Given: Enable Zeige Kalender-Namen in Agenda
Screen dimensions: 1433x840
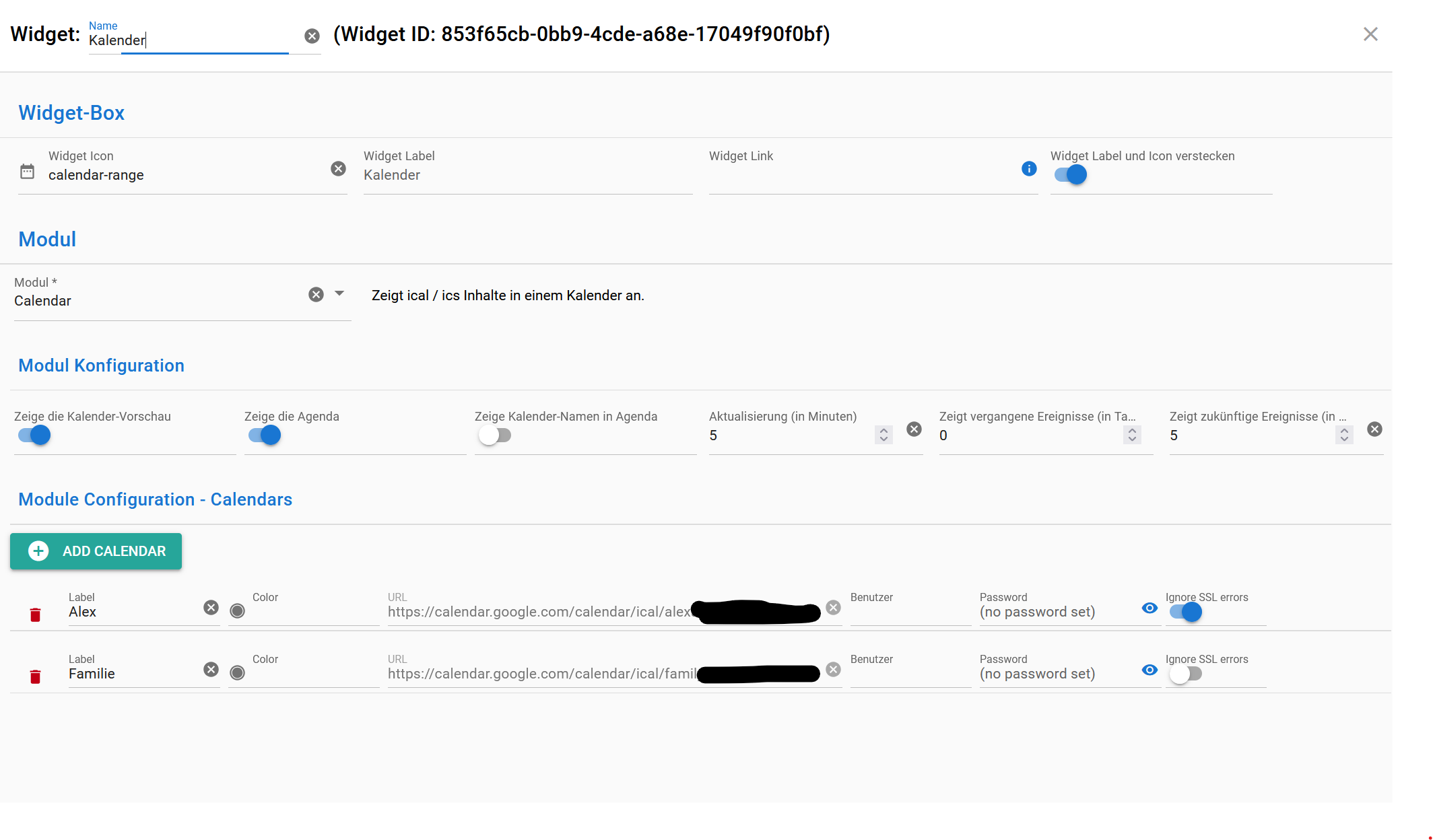Looking at the screenshot, I should tap(495, 435).
